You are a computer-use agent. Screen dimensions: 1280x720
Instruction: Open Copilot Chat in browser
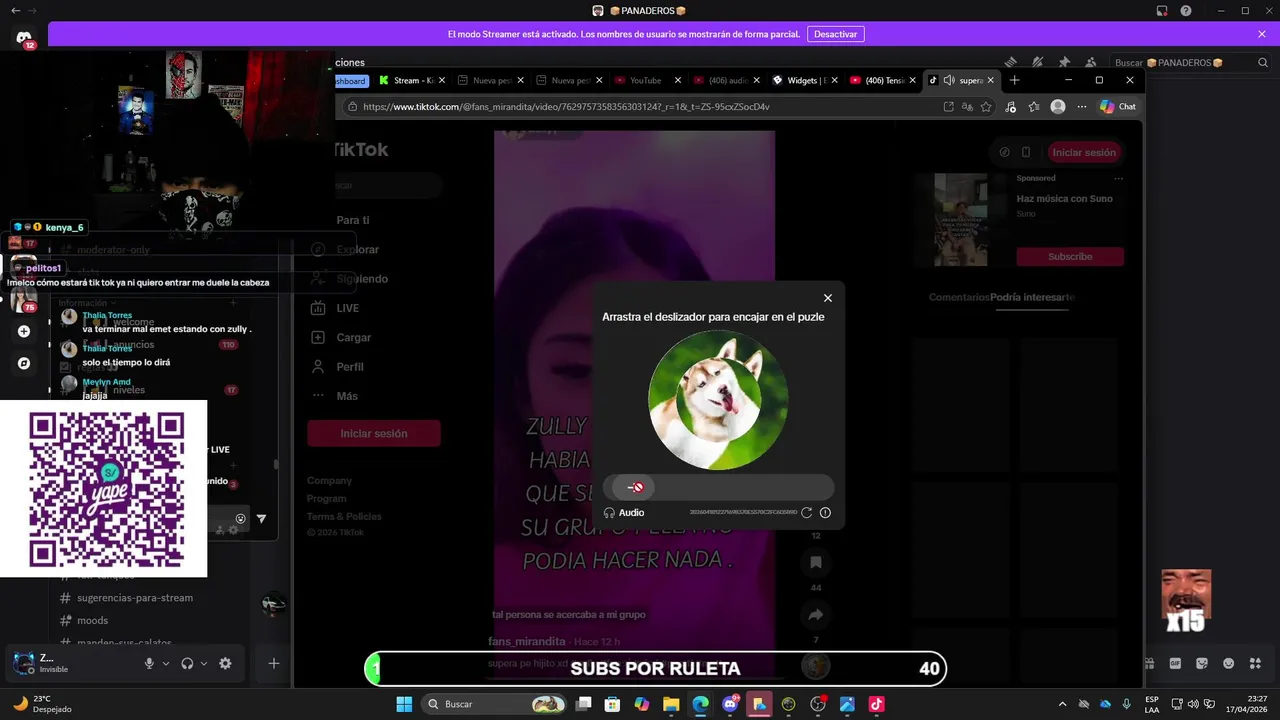click(1118, 107)
